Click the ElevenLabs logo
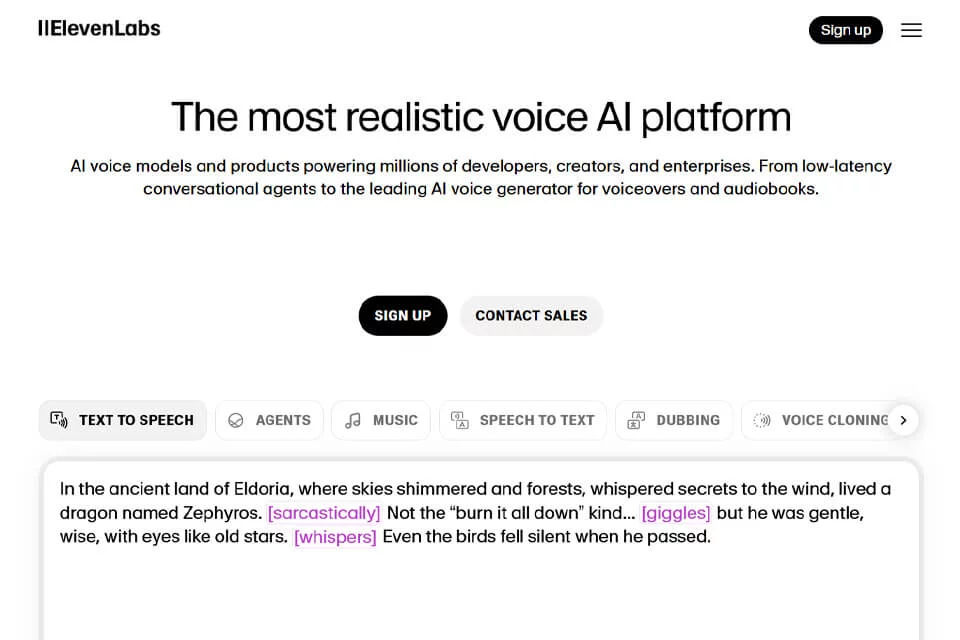This screenshot has height=640, width=960. pyautogui.click(x=99, y=28)
